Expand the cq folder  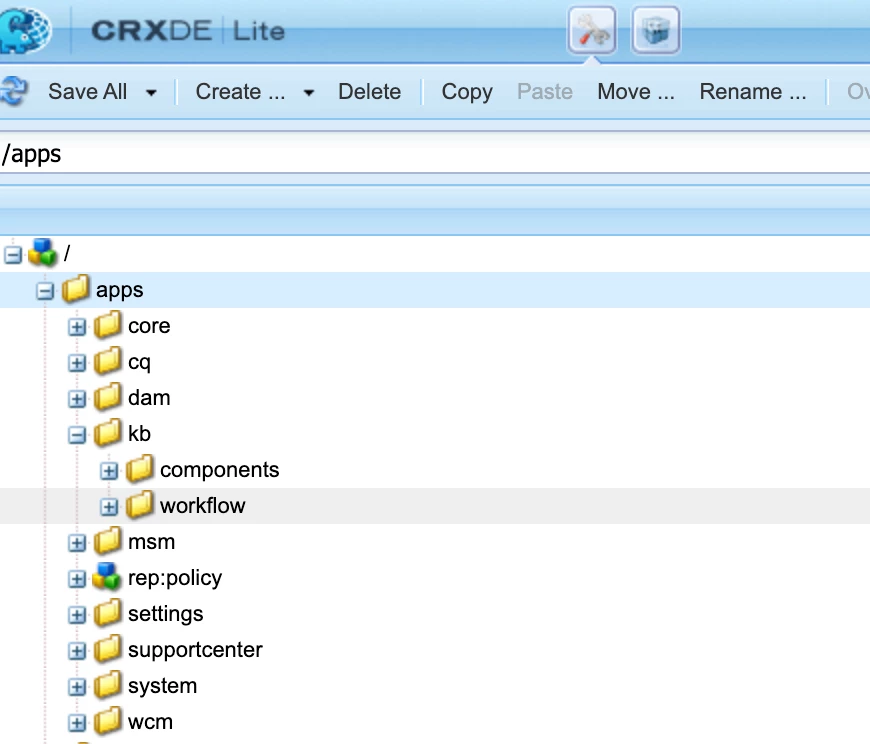pyautogui.click(x=77, y=363)
